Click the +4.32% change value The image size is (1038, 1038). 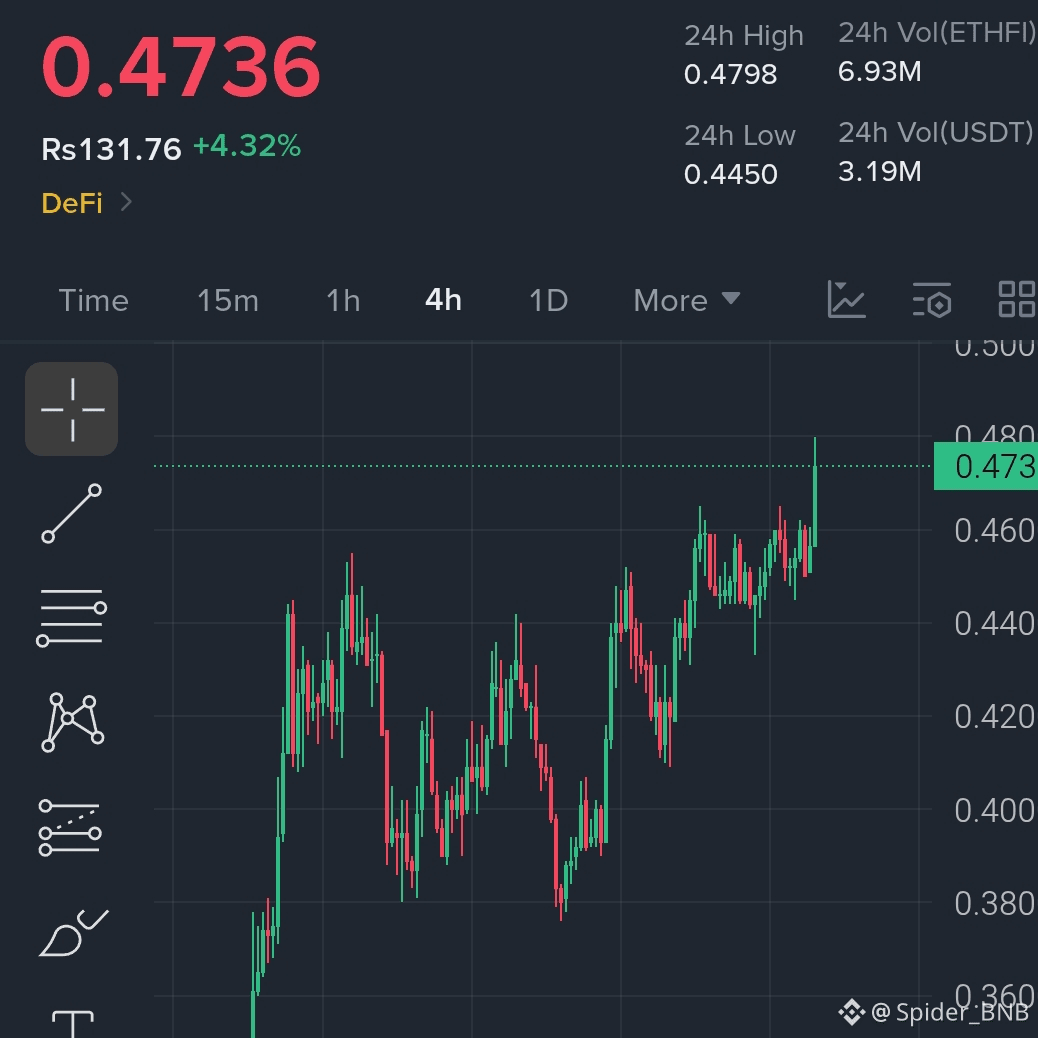[x=246, y=146]
